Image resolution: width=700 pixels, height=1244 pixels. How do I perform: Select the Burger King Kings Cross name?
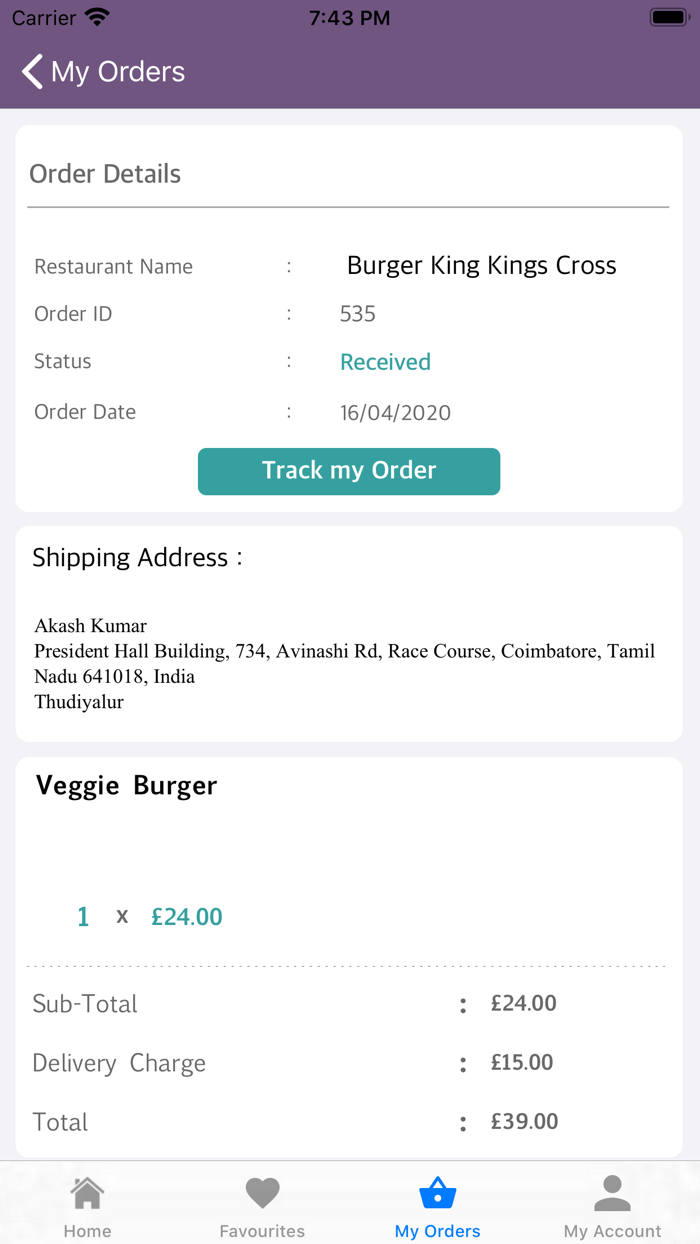coord(481,266)
